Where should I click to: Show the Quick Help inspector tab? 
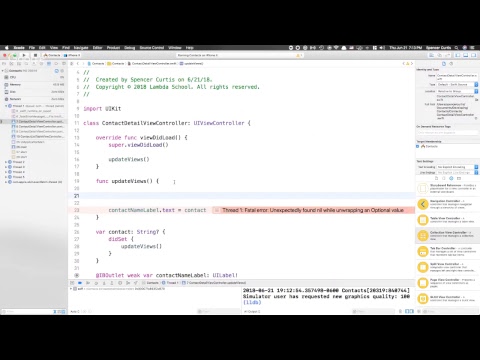(x=451, y=63)
